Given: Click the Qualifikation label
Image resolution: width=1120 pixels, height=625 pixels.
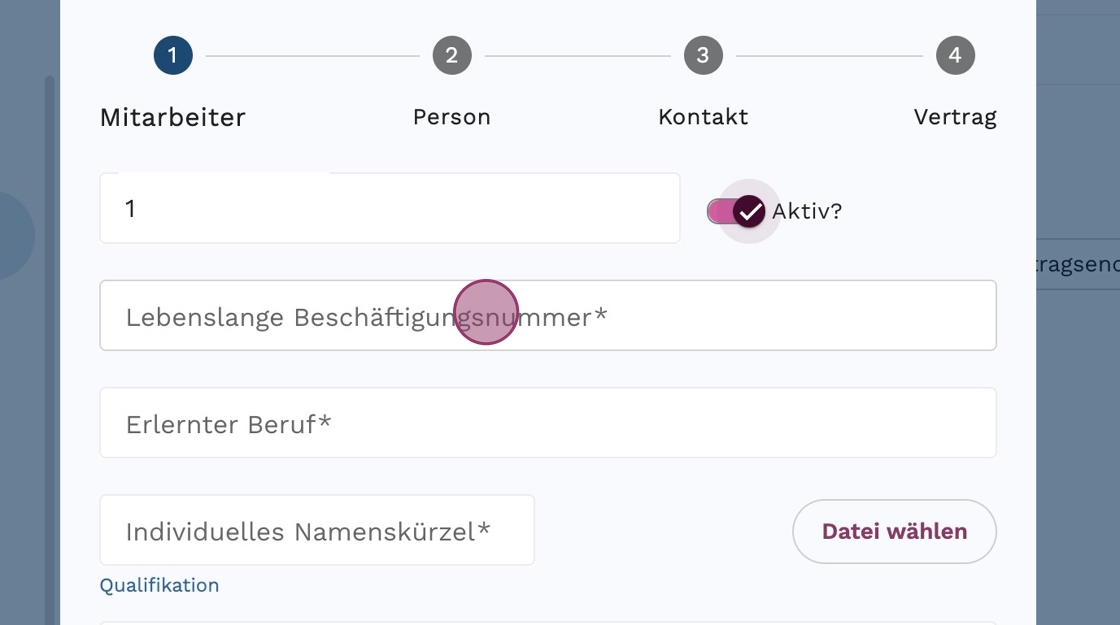Looking at the screenshot, I should click(159, 585).
